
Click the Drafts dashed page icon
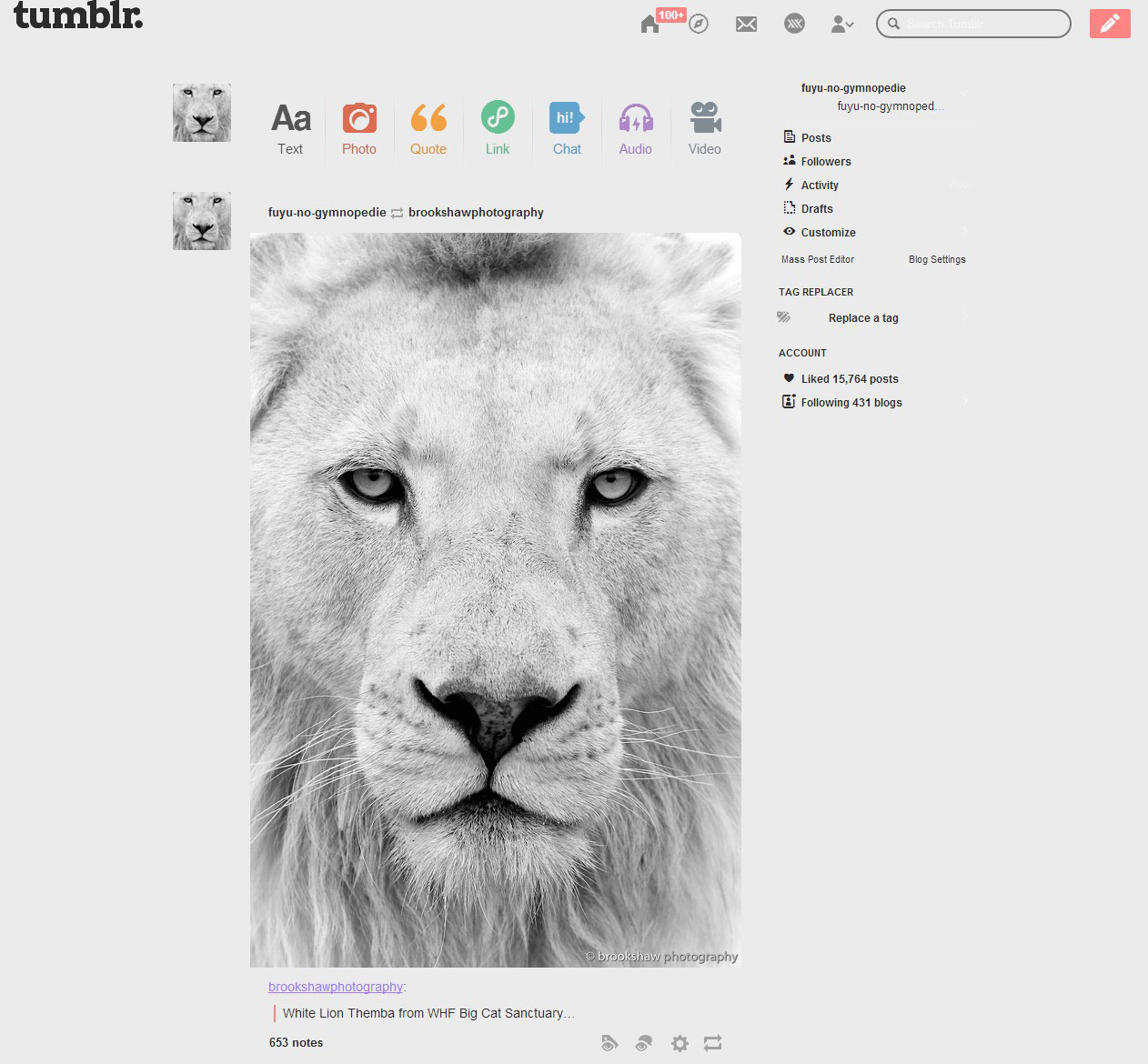tap(789, 207)
